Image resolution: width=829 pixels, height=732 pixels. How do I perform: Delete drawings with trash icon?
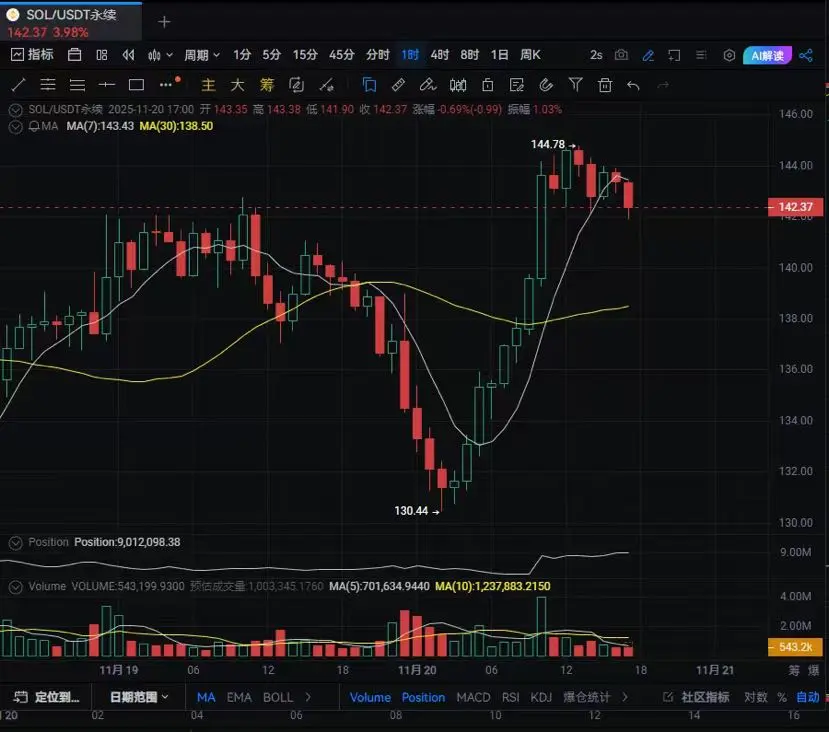tap(605, 85)
